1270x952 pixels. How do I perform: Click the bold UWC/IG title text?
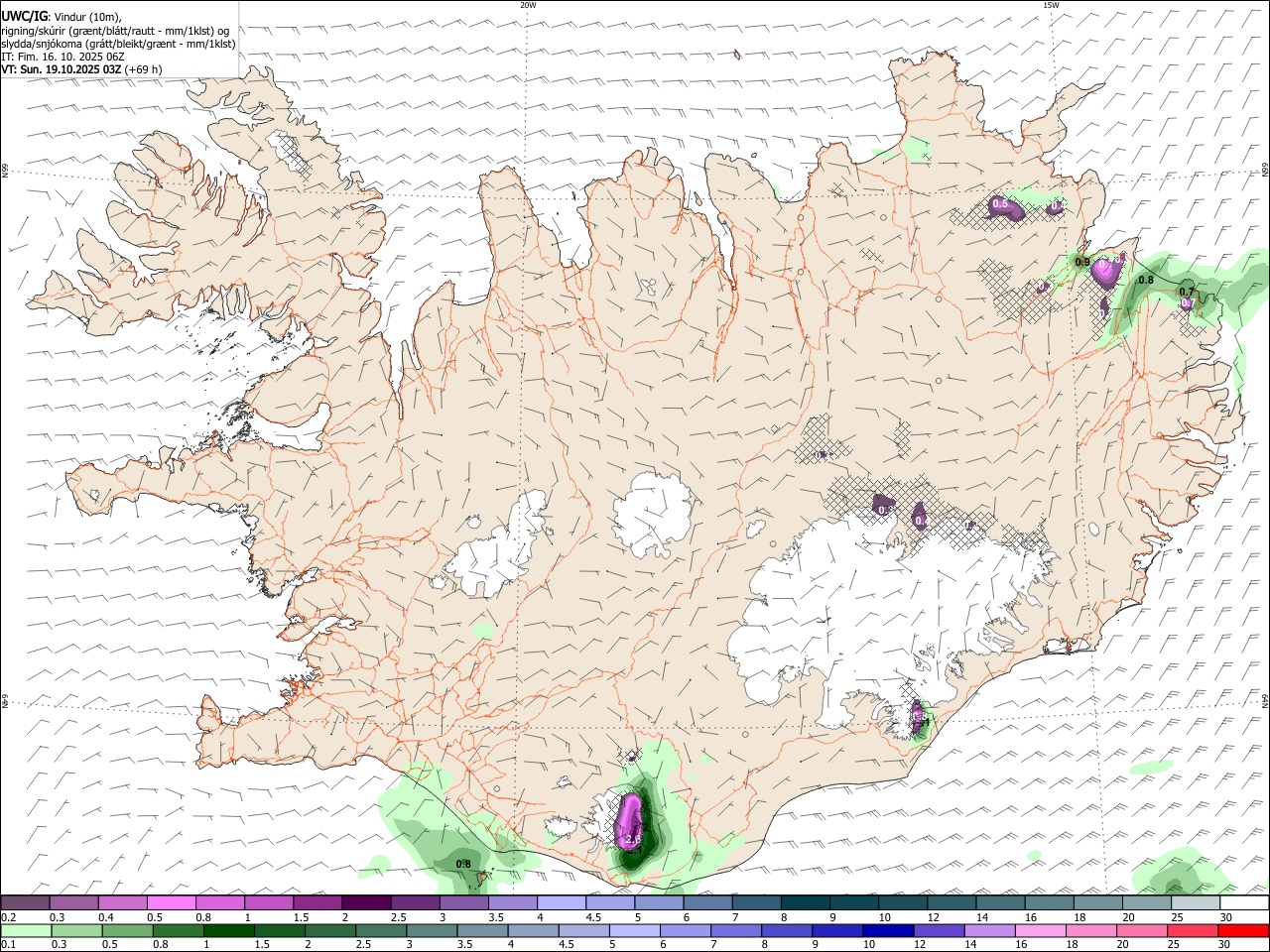tap(24, 17)
